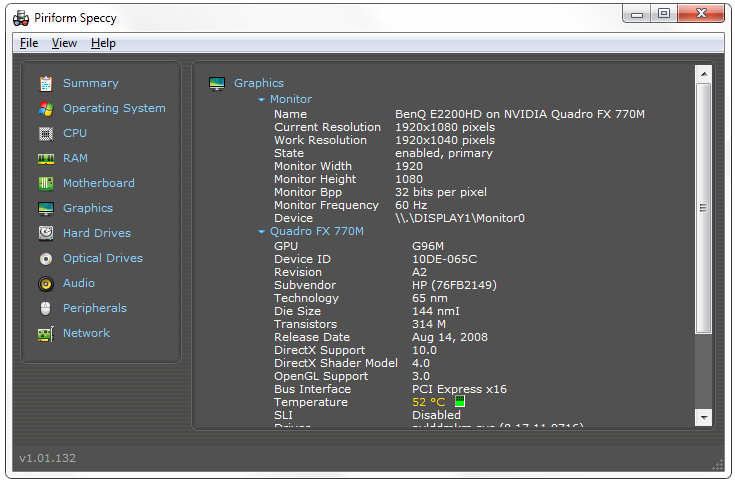Click the scrollbar down arrow
735x482 pixels.
pyautogui.click(x=704, y=417)
